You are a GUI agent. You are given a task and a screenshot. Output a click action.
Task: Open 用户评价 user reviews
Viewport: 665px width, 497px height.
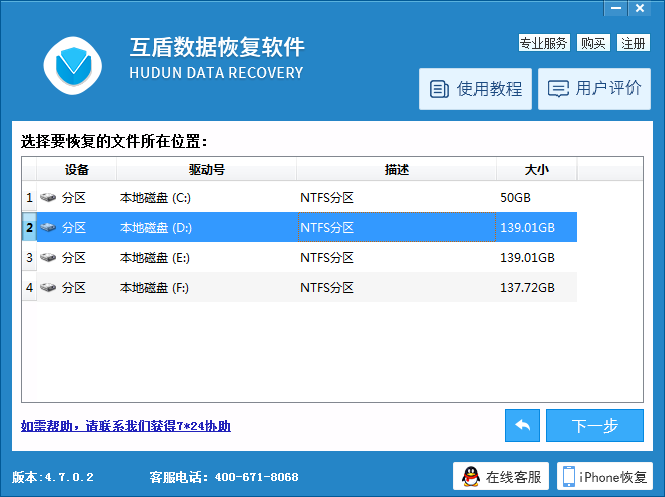[594, 89]
